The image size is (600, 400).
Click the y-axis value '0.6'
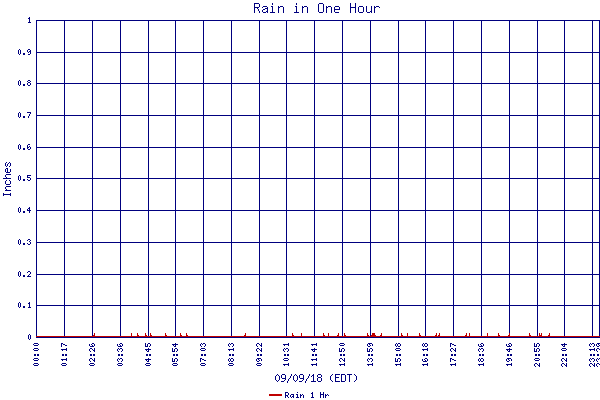point(24,147)
